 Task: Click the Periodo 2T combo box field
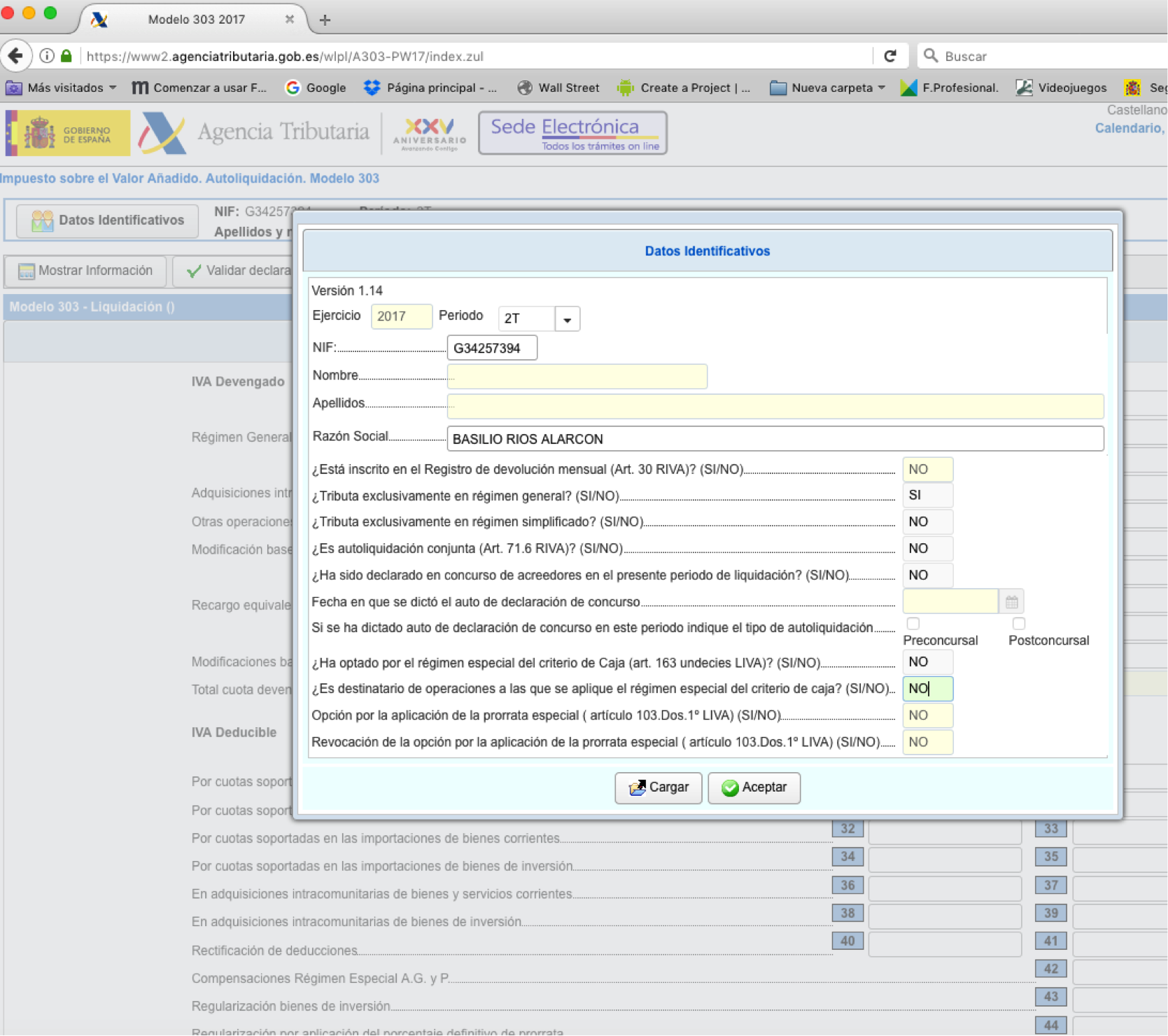[x=527, y=319]
